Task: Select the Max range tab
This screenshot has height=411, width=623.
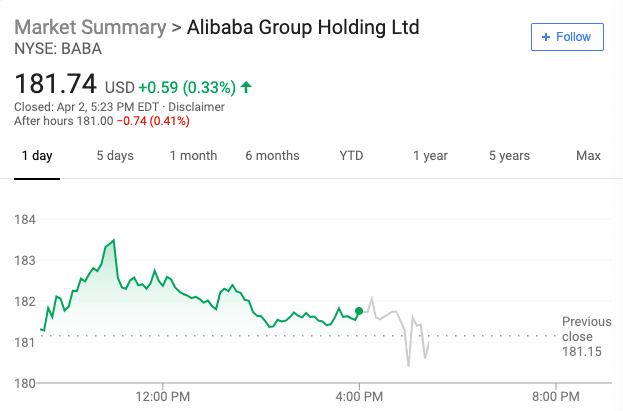Action: pos(588,156)
